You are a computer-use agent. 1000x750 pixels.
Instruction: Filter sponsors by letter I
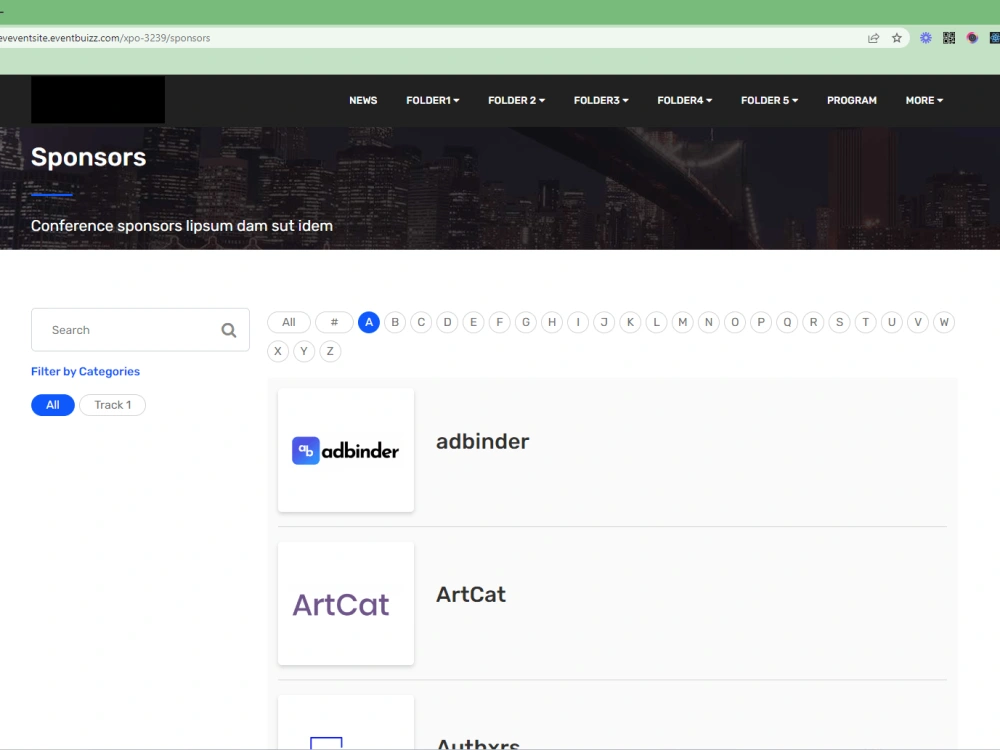[x=578, y=322]
